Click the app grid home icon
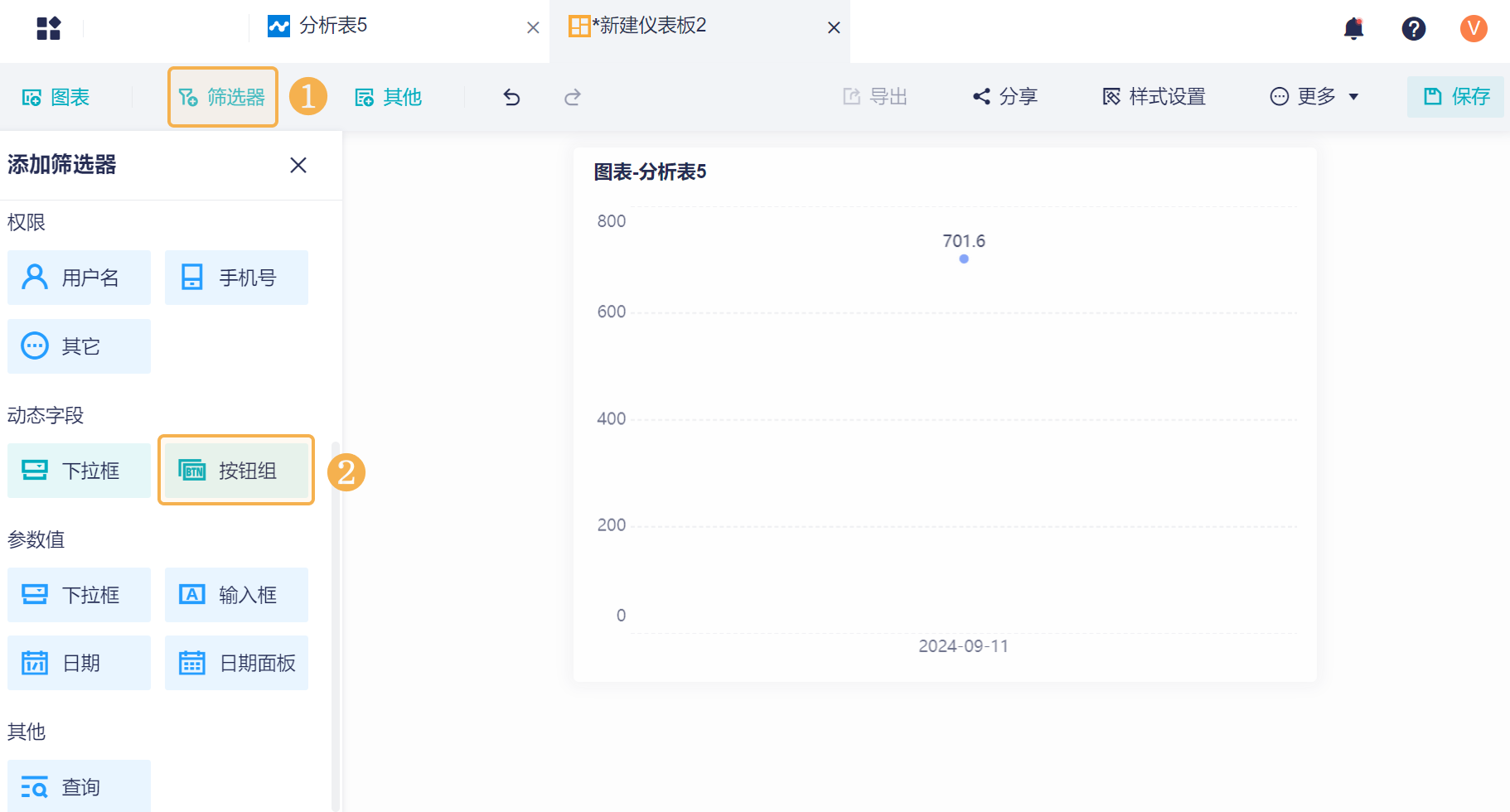The height and width of the screenshot is (812, 1510). (x=49, y=29)
